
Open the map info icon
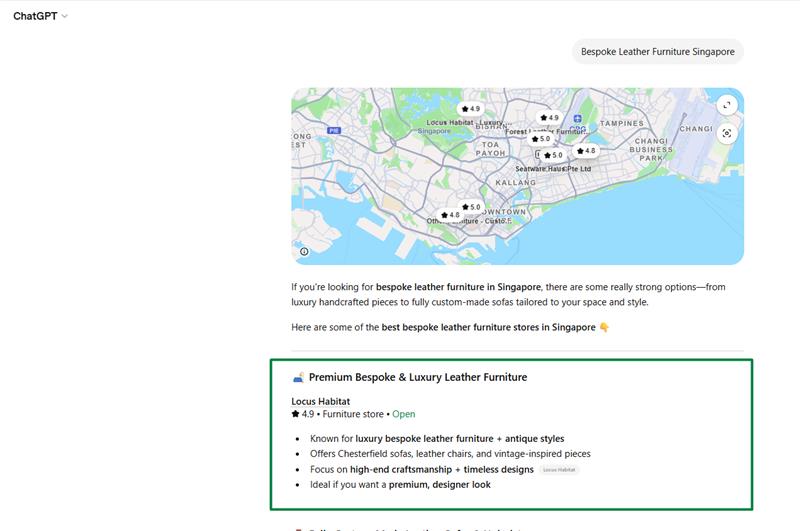click(305, 251)
